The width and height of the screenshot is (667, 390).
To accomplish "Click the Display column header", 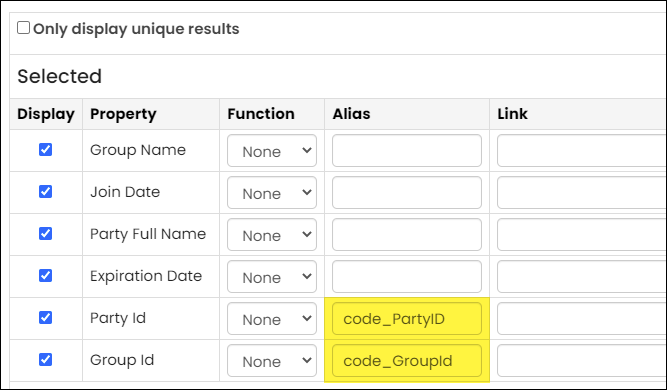I will click(x=46, y=114).
